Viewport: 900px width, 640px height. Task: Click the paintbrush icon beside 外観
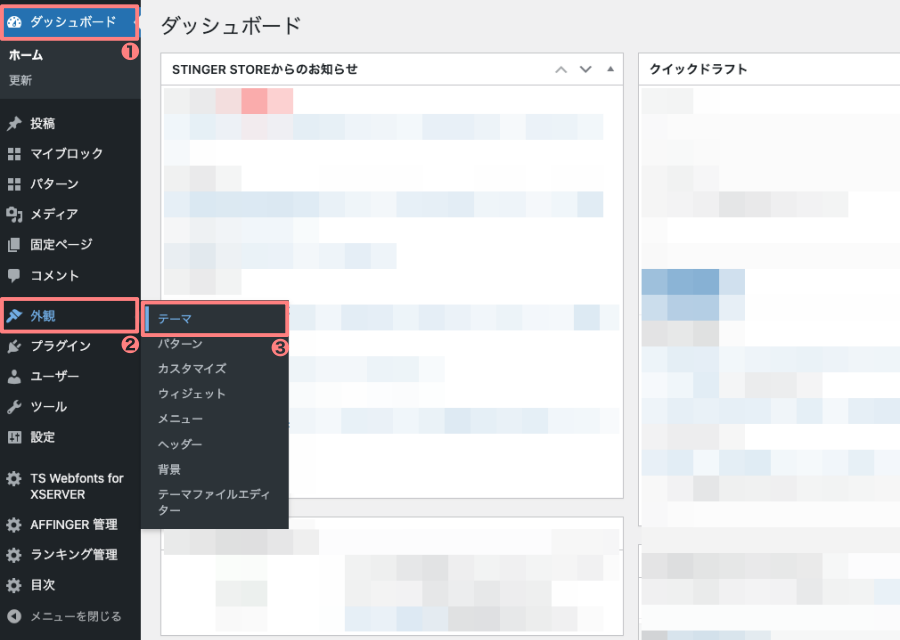tap(14, 316)
